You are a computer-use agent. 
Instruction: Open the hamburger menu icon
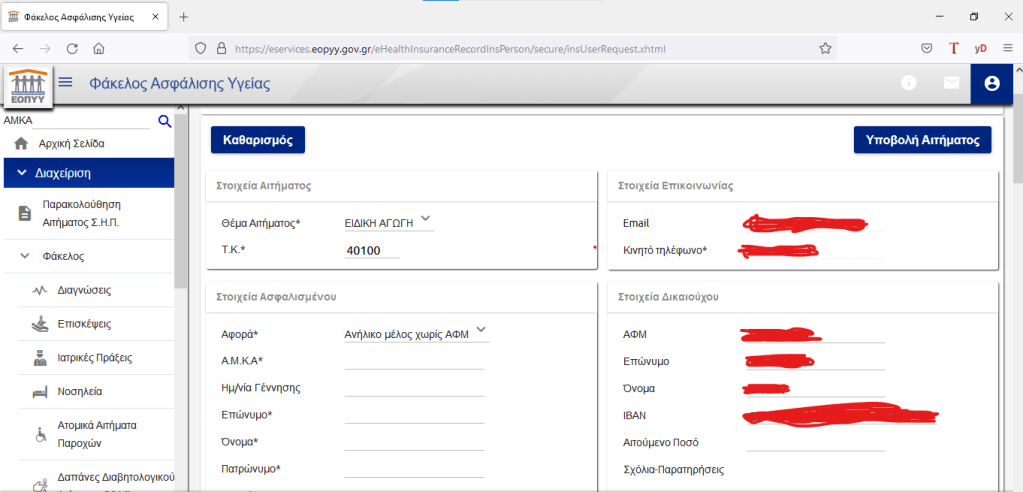pos(66,83)
